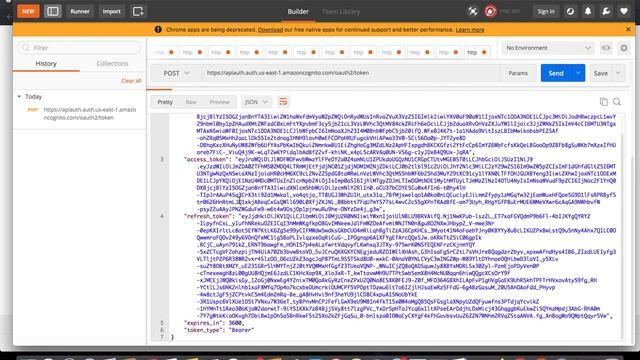Select the History sidebar tab
Image resolution: width=640 pixels, height=360 pixels.
point(46,64)
